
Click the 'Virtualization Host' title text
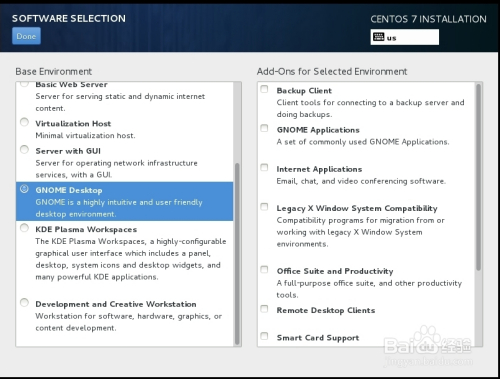[x=73, y=124]
